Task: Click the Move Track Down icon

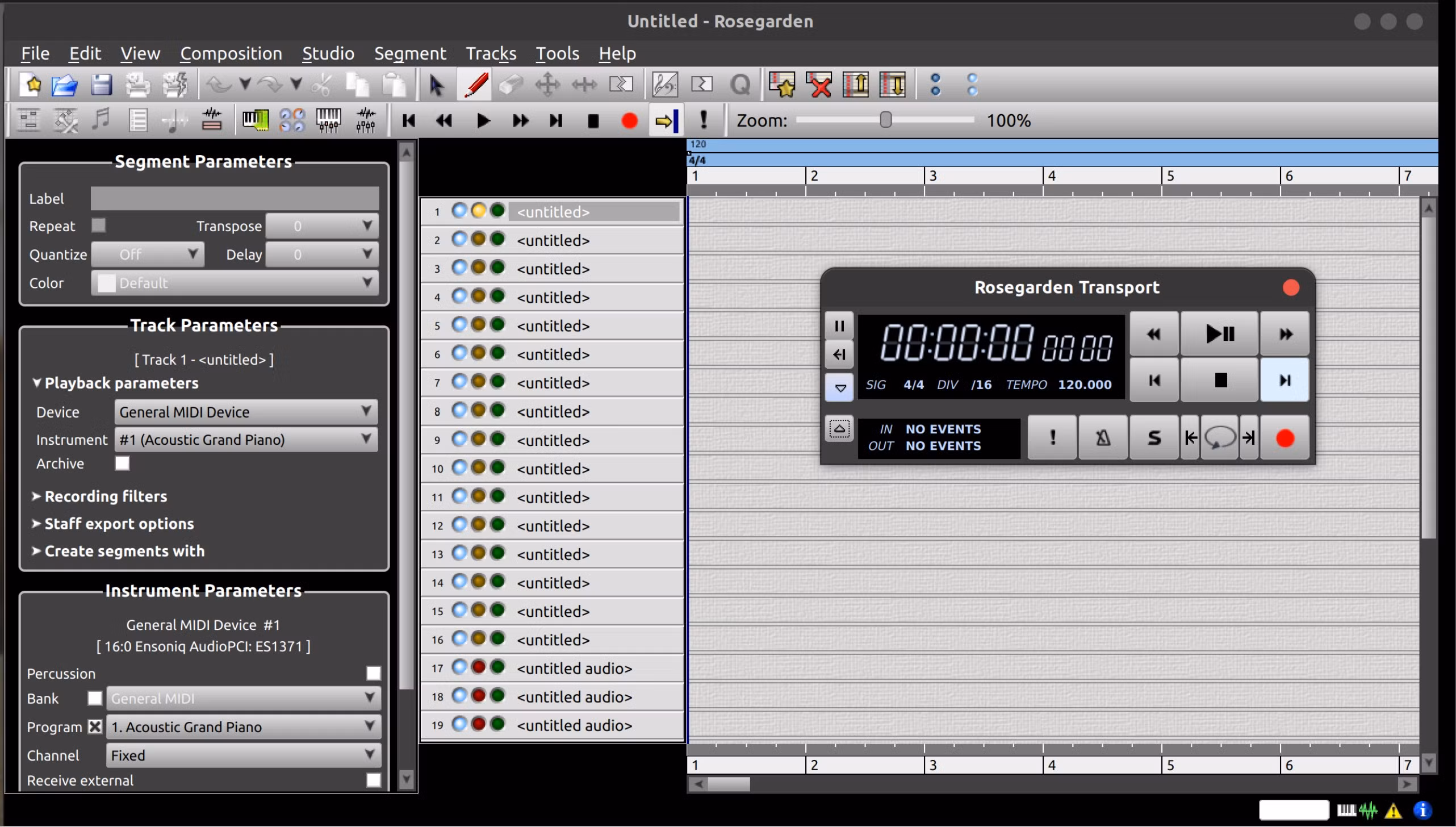Action: [893, 85]
